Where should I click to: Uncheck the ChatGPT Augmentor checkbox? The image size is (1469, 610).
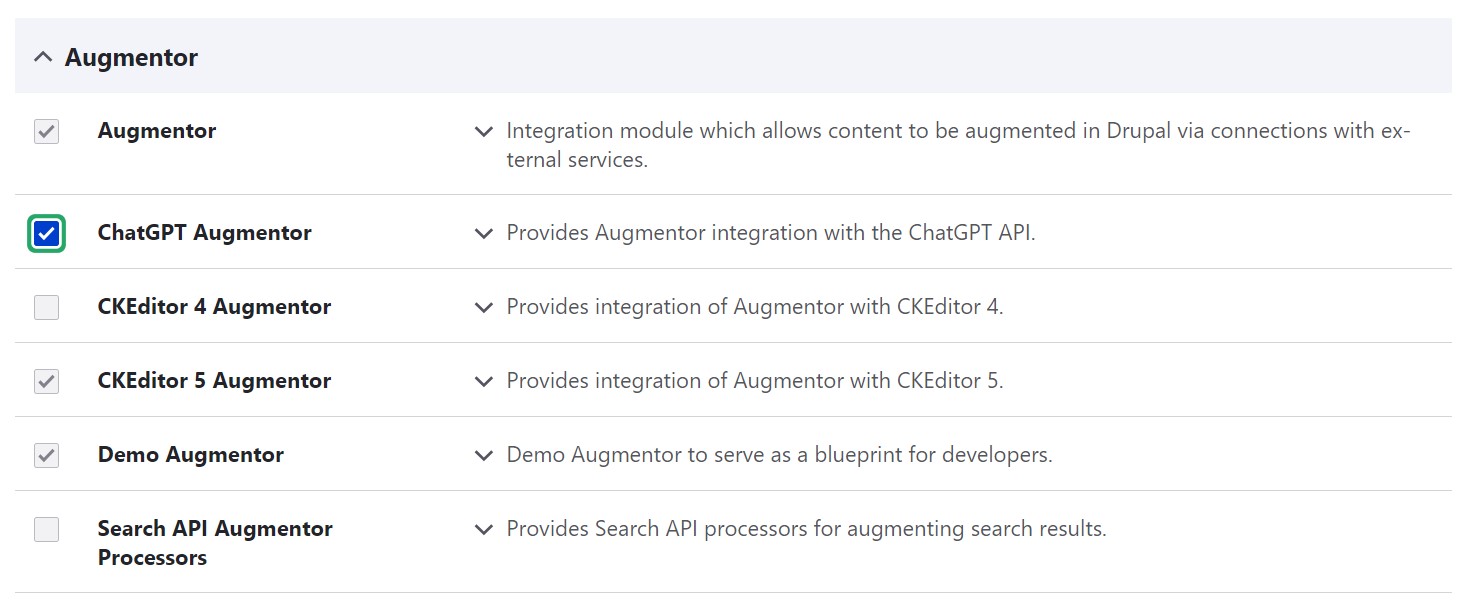(x=47, y=234)
